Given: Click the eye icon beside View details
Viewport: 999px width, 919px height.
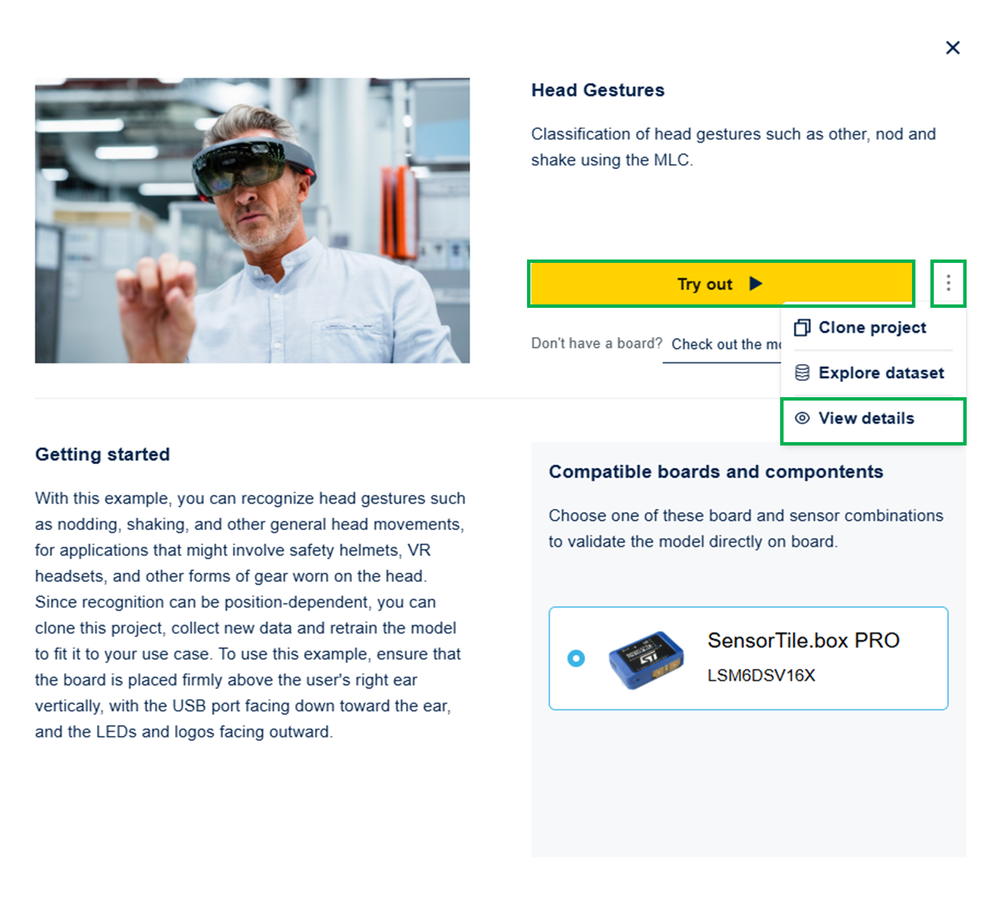Looking at the screenshot, I should (x=801, y=418).
